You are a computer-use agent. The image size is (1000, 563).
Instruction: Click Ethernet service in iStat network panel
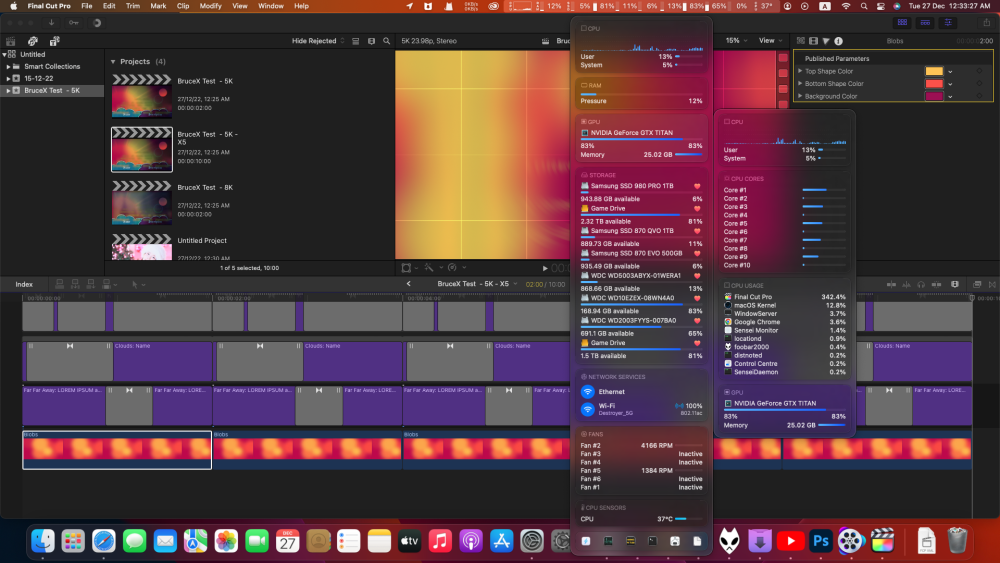pyautogui.click(x=642, y=391)
